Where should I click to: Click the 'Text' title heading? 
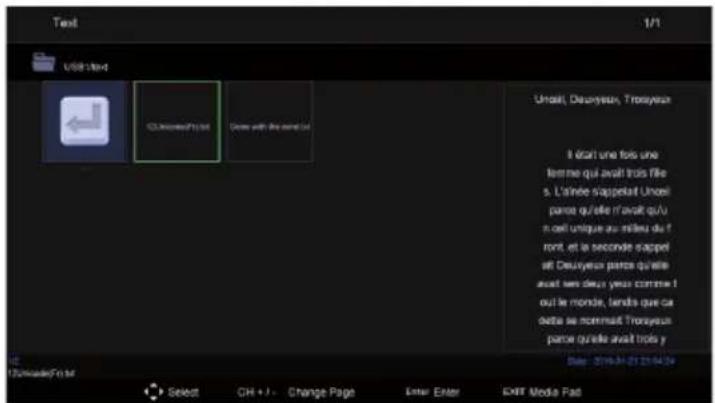point(65,22)
